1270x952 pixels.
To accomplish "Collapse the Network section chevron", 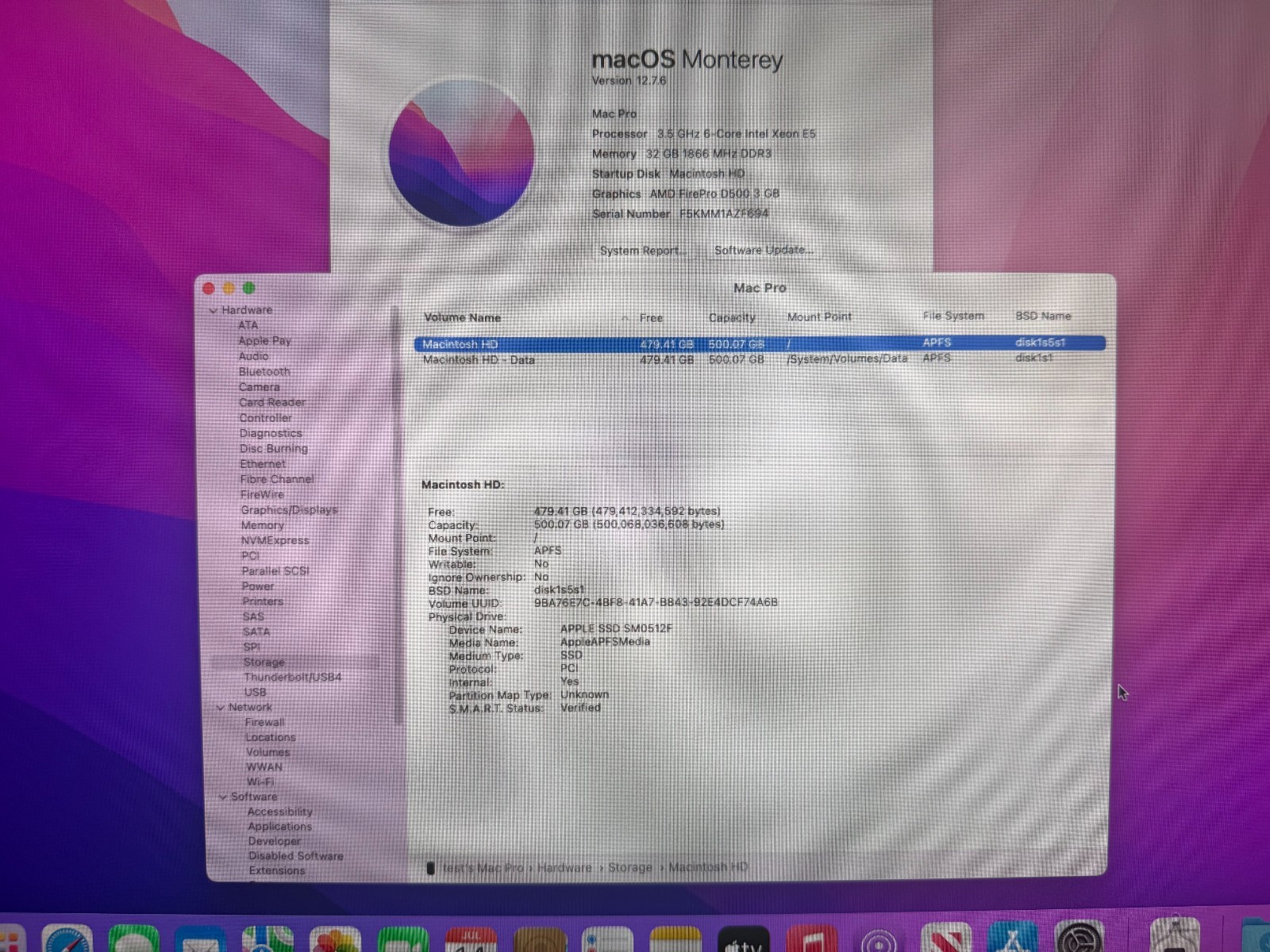I will 221,708.
